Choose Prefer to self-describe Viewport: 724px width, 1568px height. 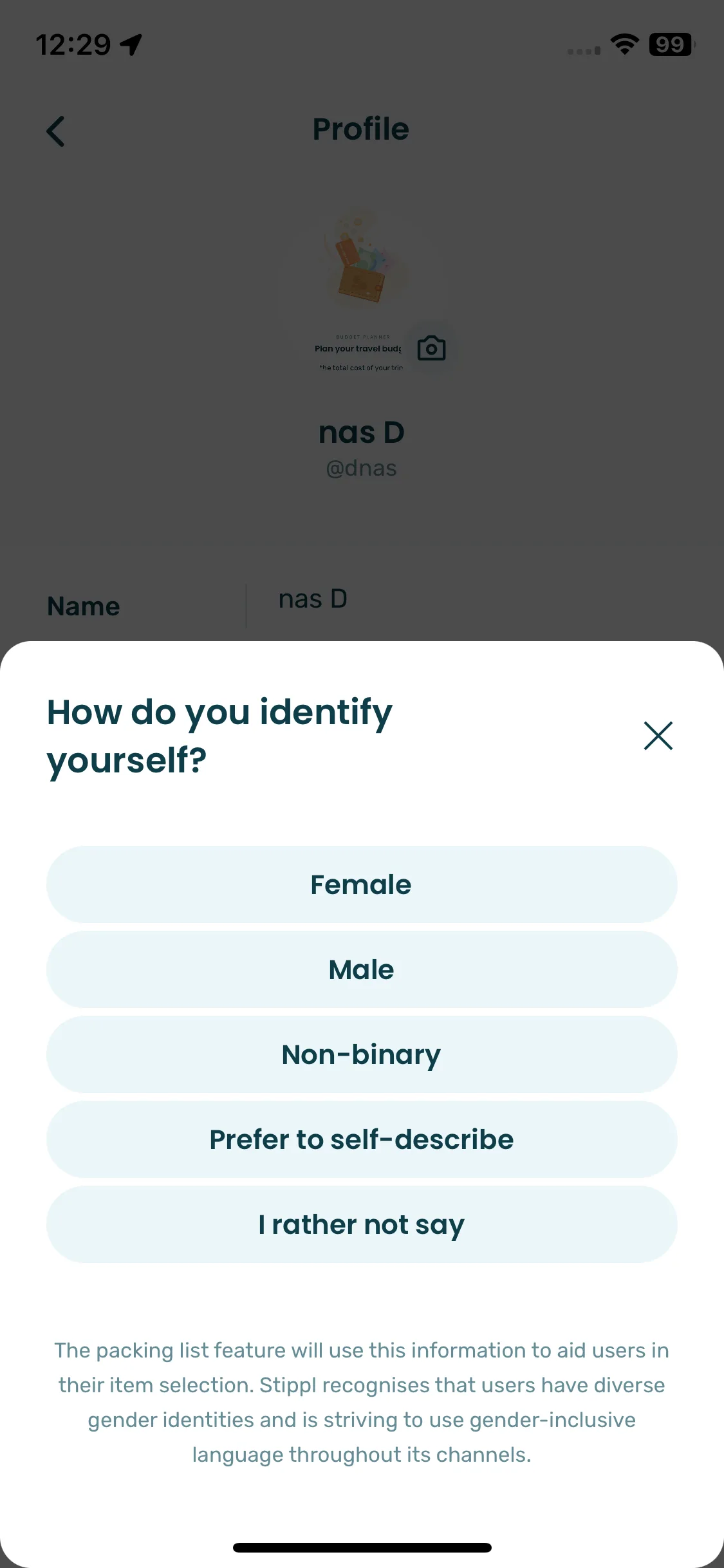[362, 1139]
